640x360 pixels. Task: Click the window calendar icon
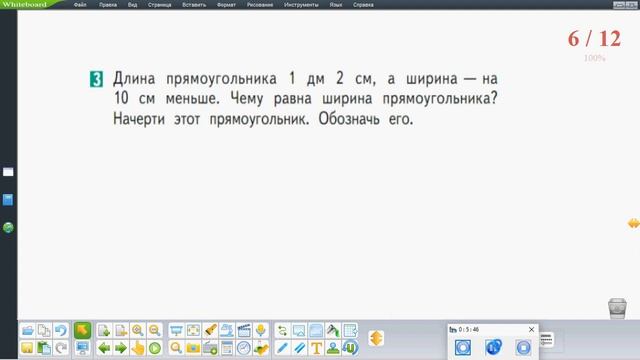point(227,348)
